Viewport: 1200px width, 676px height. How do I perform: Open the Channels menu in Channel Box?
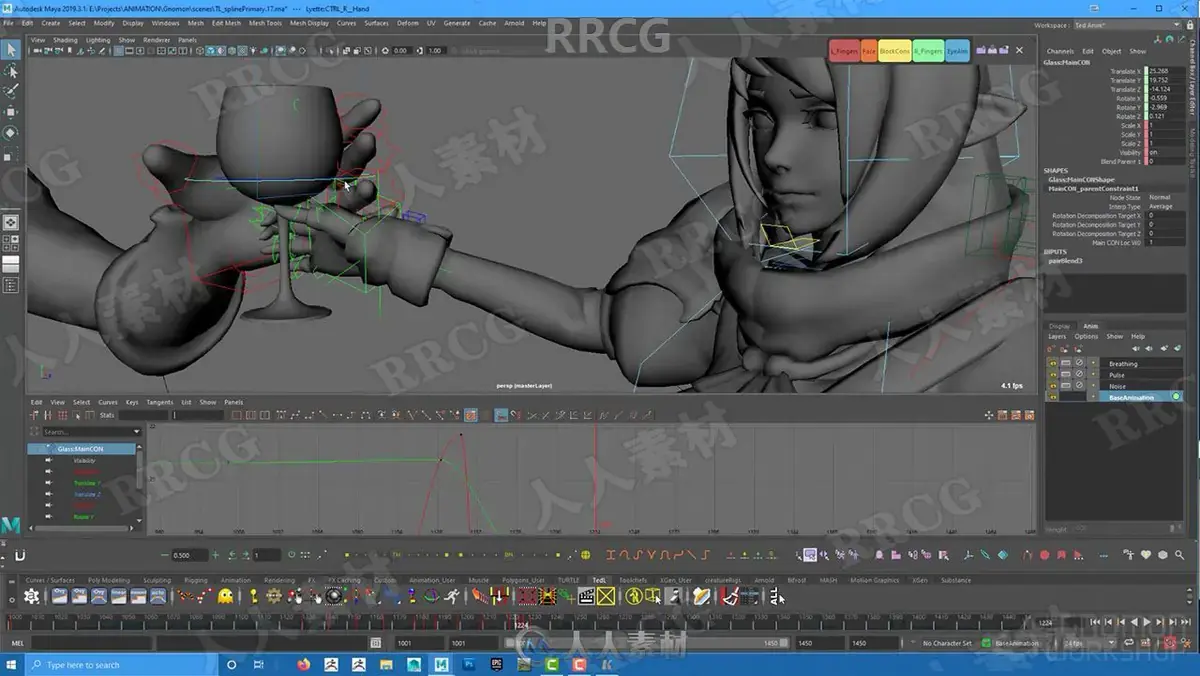click(x=1060, y=51)
